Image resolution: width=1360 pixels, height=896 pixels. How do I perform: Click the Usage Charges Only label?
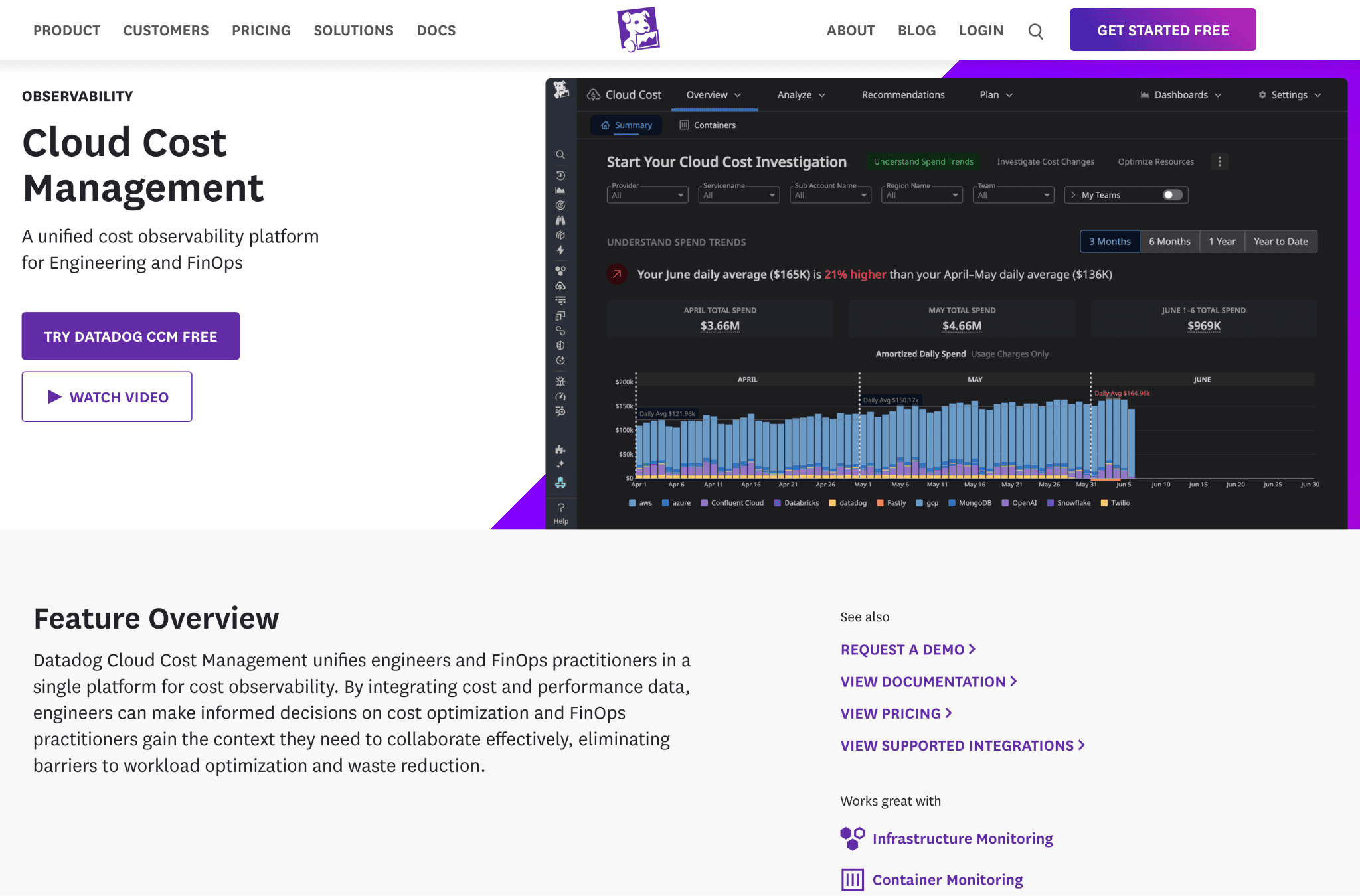tap(1009, 354)
